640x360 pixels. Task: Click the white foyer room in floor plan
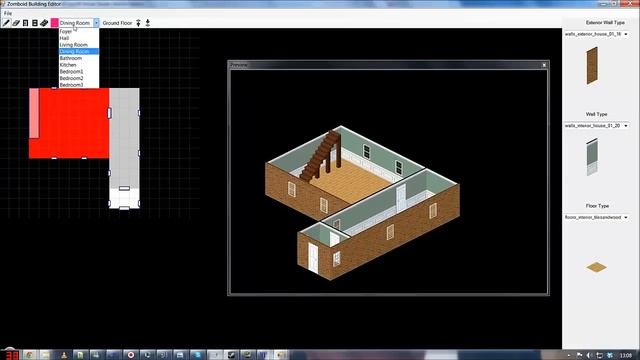(x=124, y=198)
